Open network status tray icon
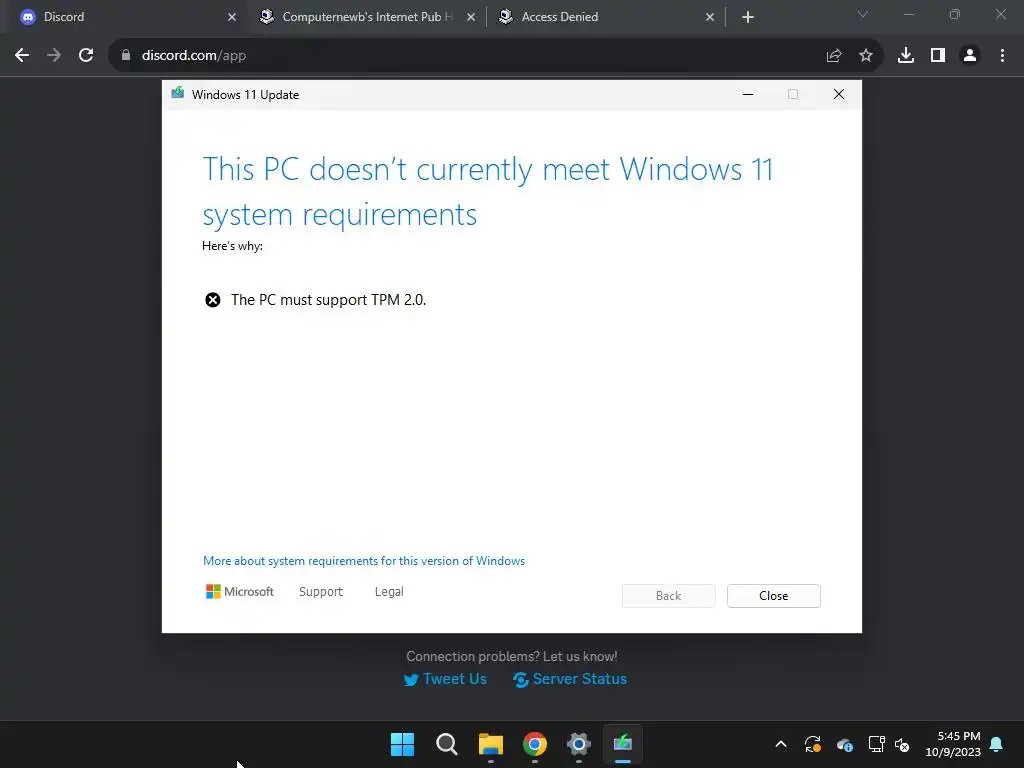The width and height of the screenshot is (1024, 768). (876, 744)
